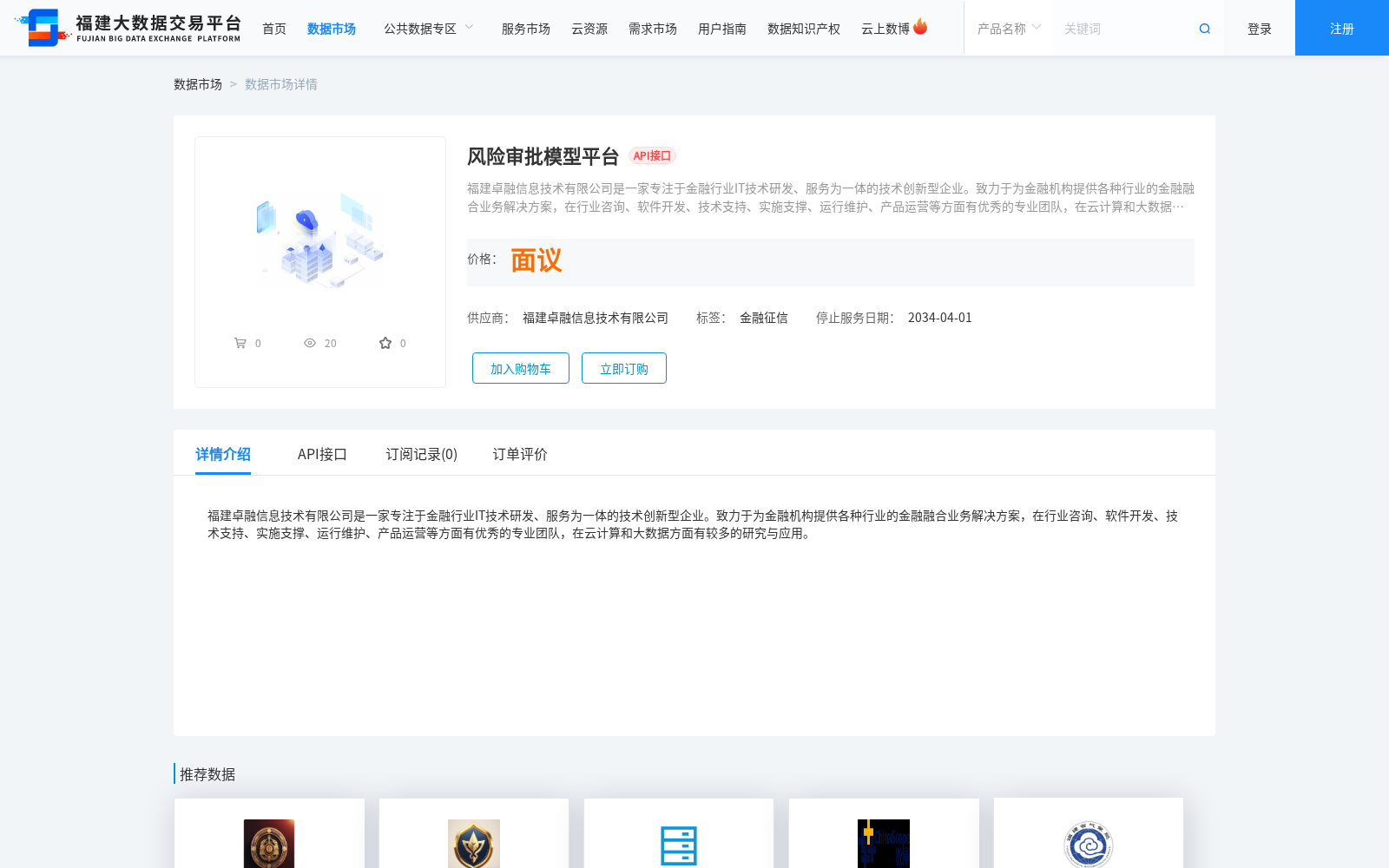Click the 数据市场 breadcrumb link
Screen dimensions: 1389x868
(198, 84)
